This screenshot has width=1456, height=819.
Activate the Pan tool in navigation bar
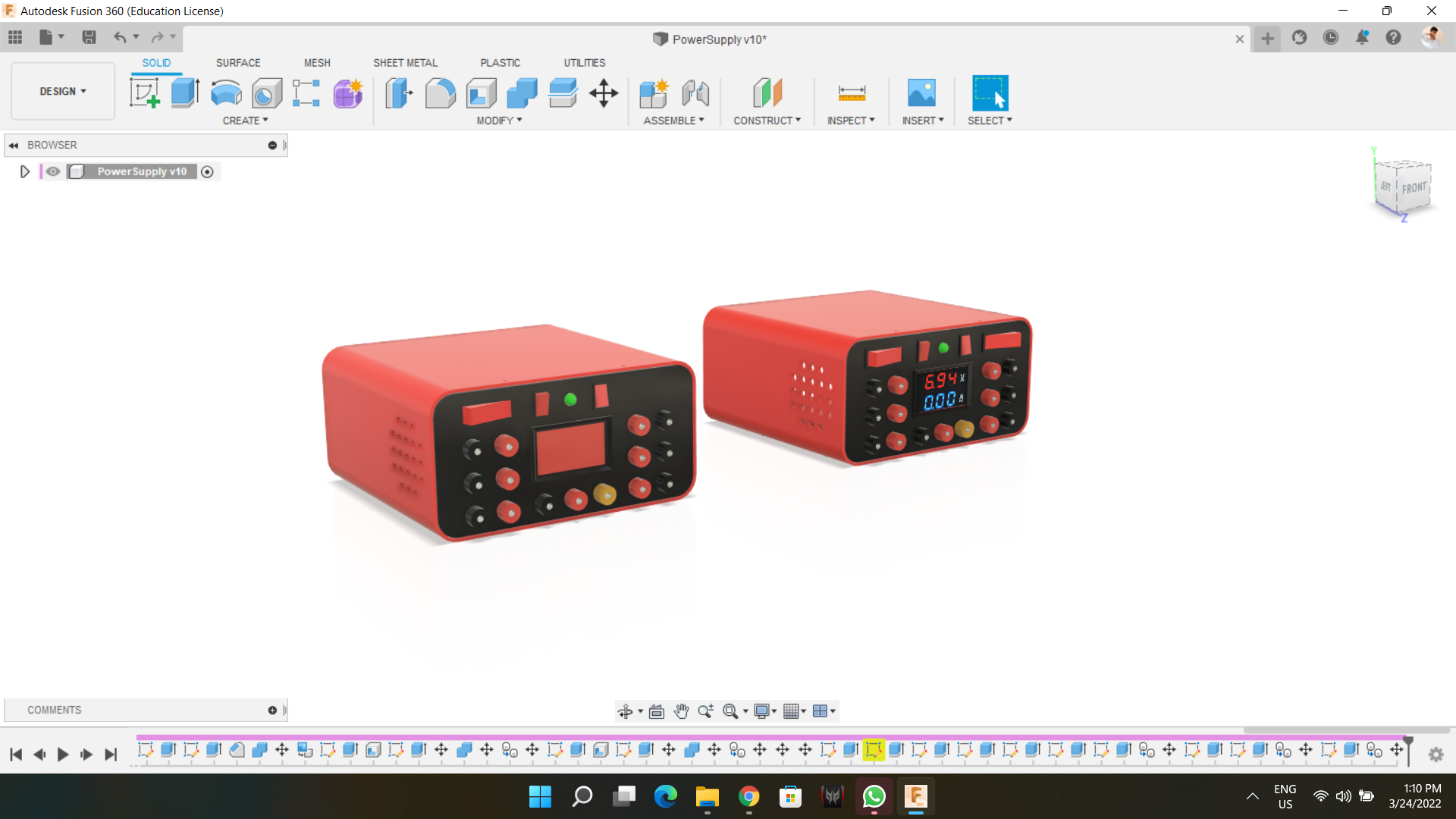point(681,711)
